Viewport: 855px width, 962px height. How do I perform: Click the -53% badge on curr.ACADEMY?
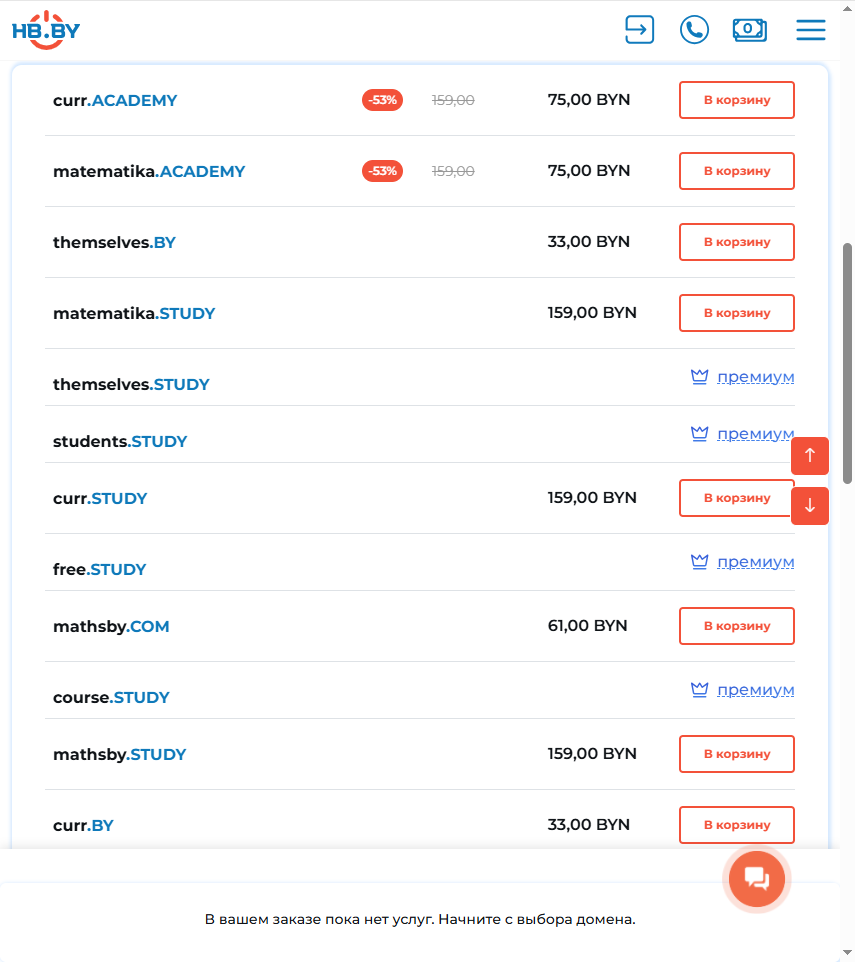coord(382,100)
